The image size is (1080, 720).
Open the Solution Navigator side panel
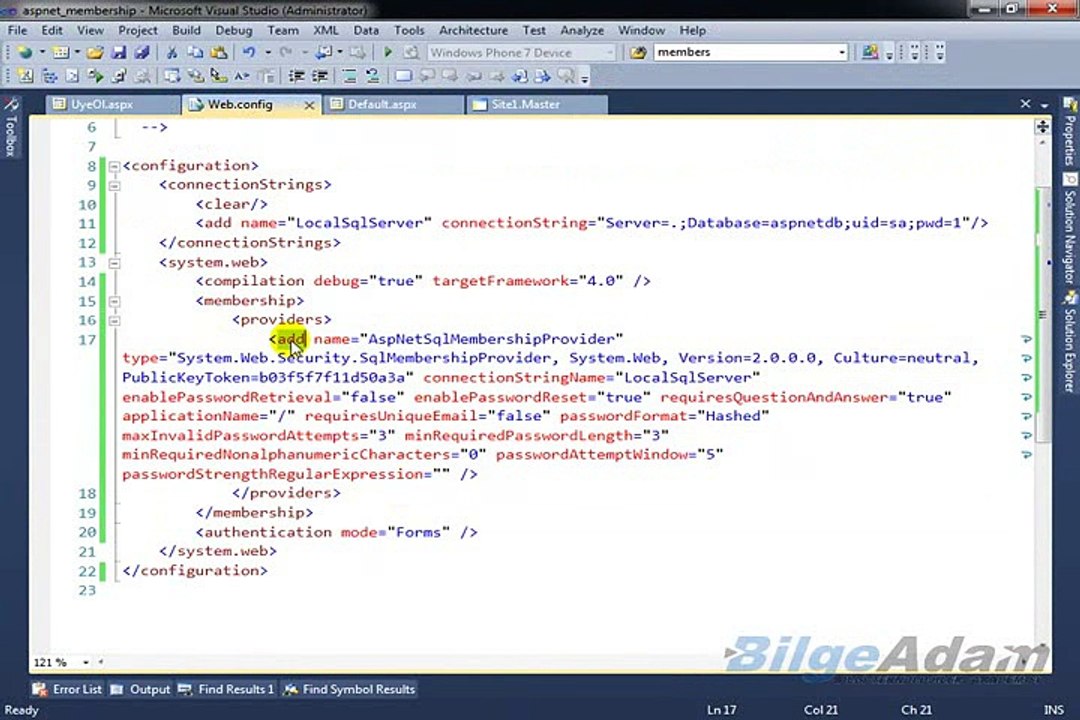coord(1069,229)
